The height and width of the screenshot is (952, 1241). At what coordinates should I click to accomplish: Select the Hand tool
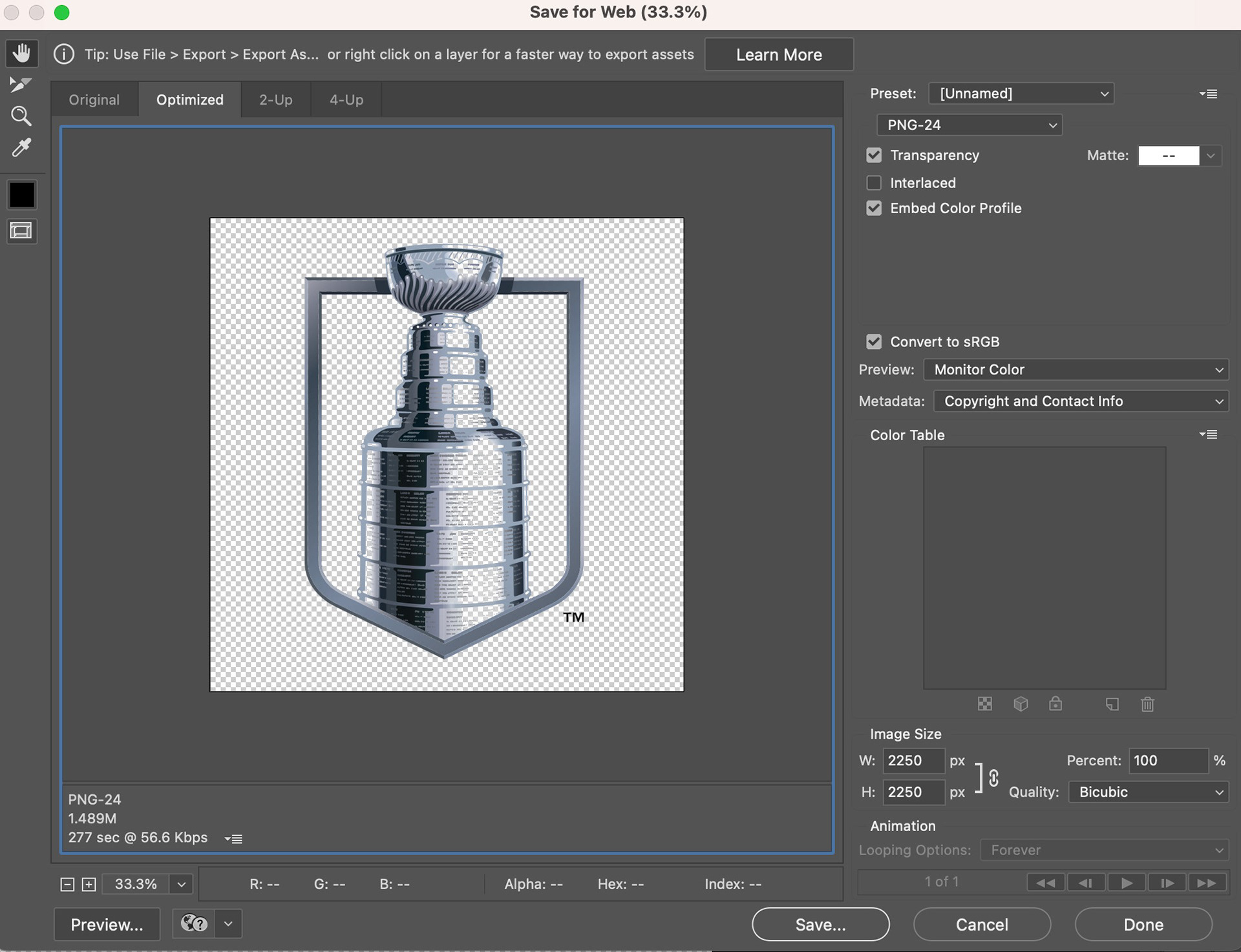[22, 53]
